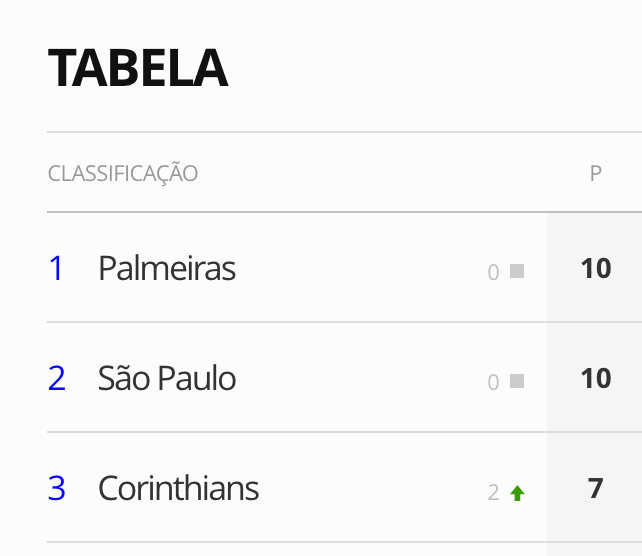Click Corinthians points value 7
The height and width of the screenshot is (556, 642).
point(595,489)
